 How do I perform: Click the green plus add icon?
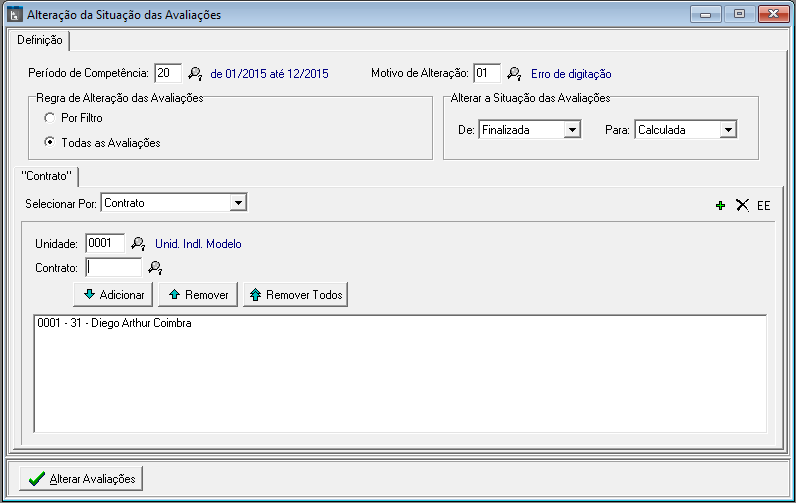(720, 205)
